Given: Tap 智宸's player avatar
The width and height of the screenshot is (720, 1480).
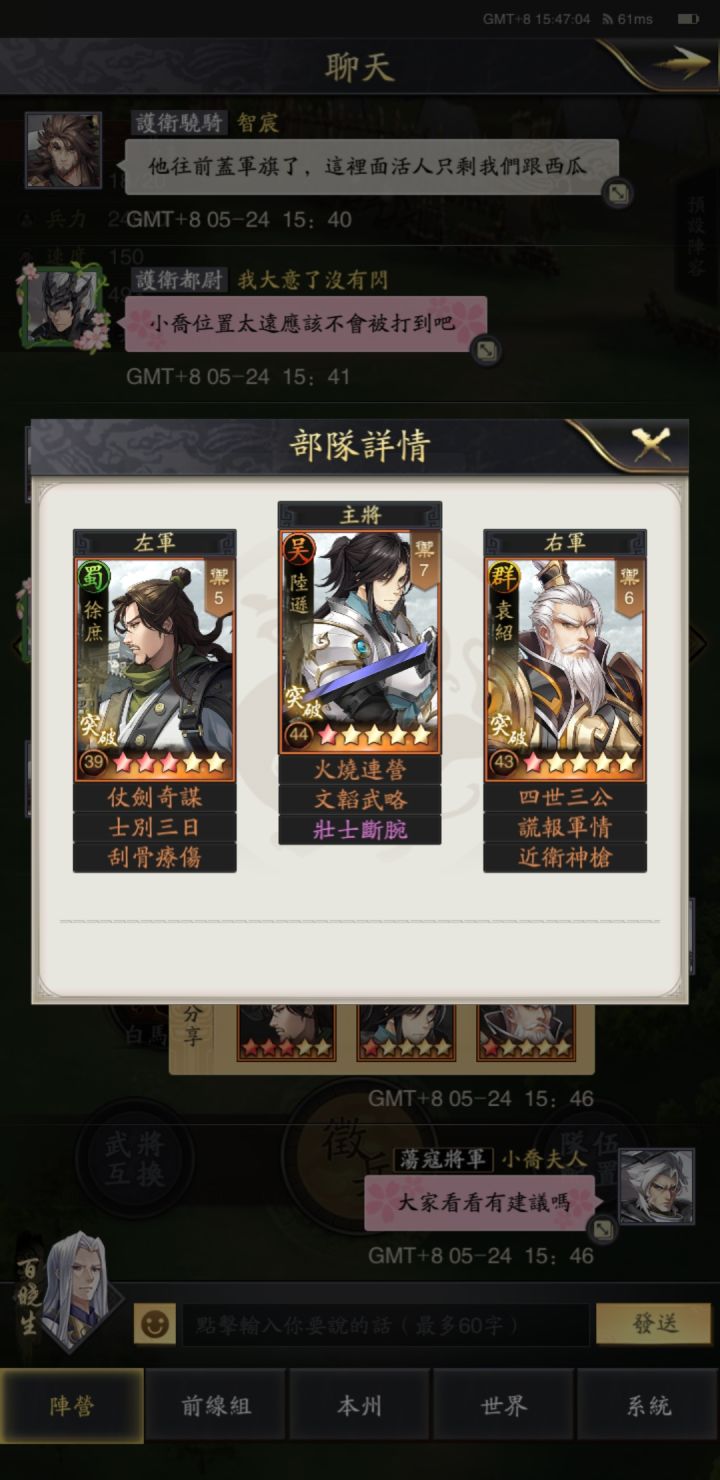Looking at the screenshot, I should click(x=63, y=149).
